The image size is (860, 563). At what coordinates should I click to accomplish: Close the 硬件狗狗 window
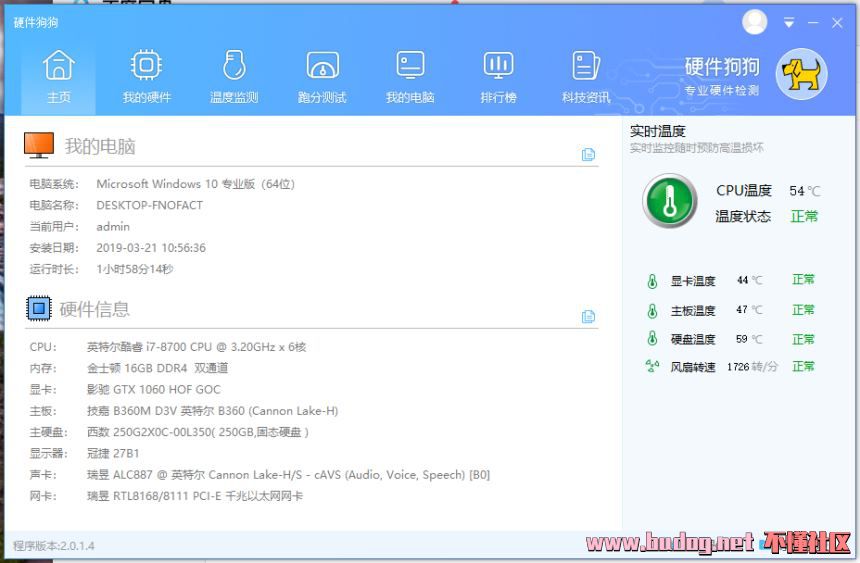837,22
